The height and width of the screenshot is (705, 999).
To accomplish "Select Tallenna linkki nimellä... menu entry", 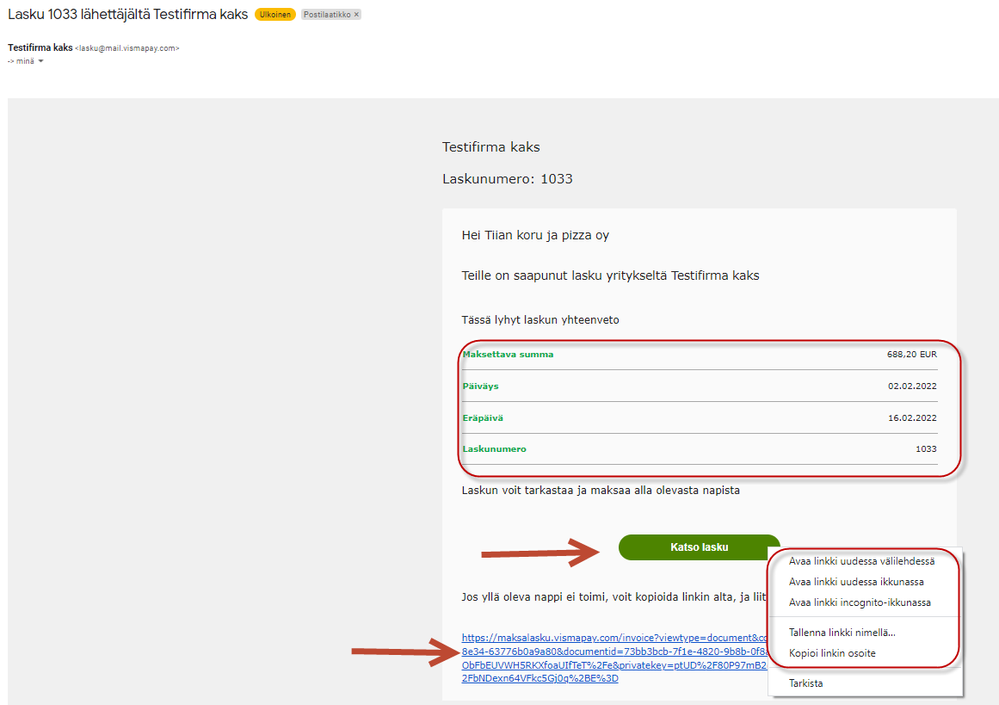I will click(842, 632).
